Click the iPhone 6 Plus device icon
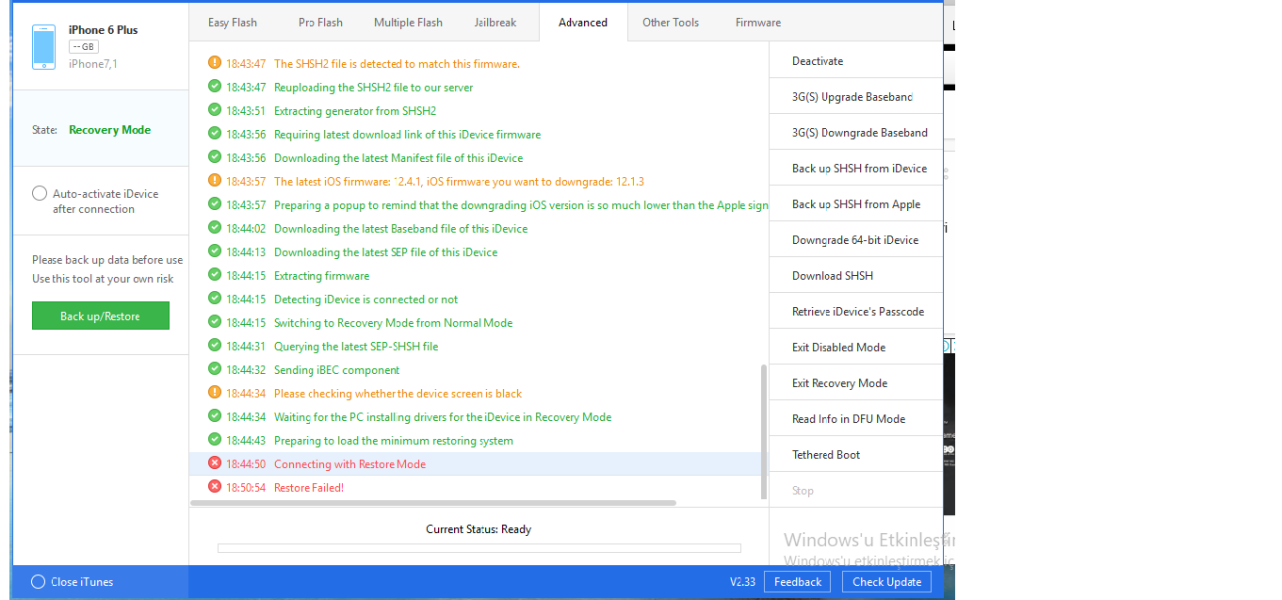Viewport: 1282px width, 600px height. (44, 47)
